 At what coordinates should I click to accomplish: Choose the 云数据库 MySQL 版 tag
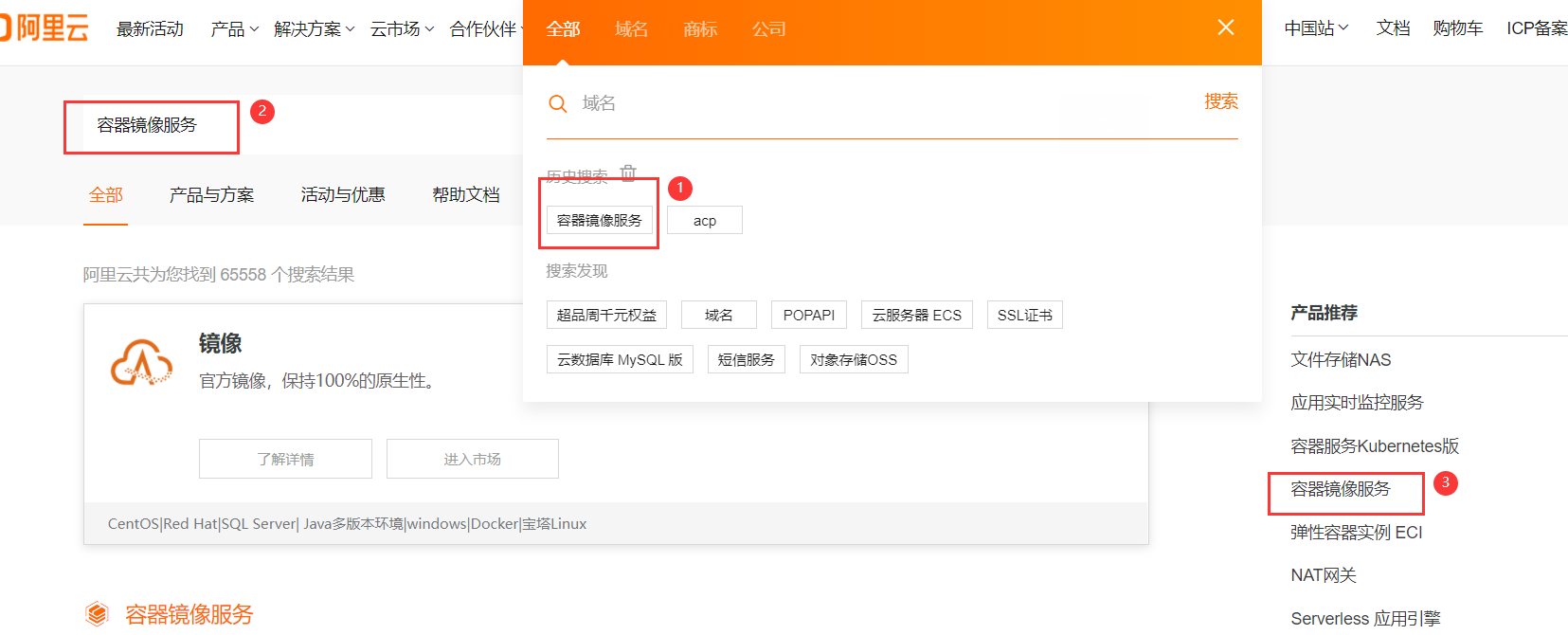coord(620,359)
